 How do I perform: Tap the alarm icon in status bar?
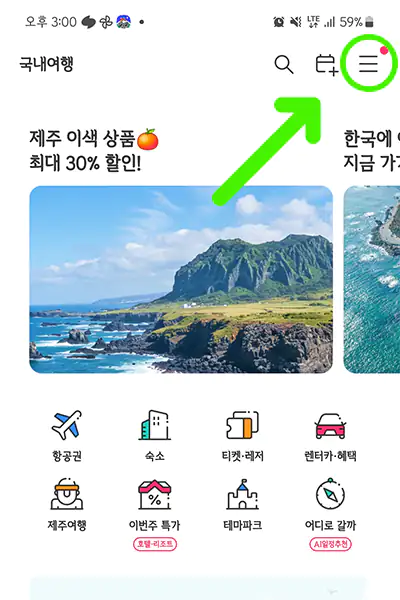pyautogui.click(x=279, y=22)
